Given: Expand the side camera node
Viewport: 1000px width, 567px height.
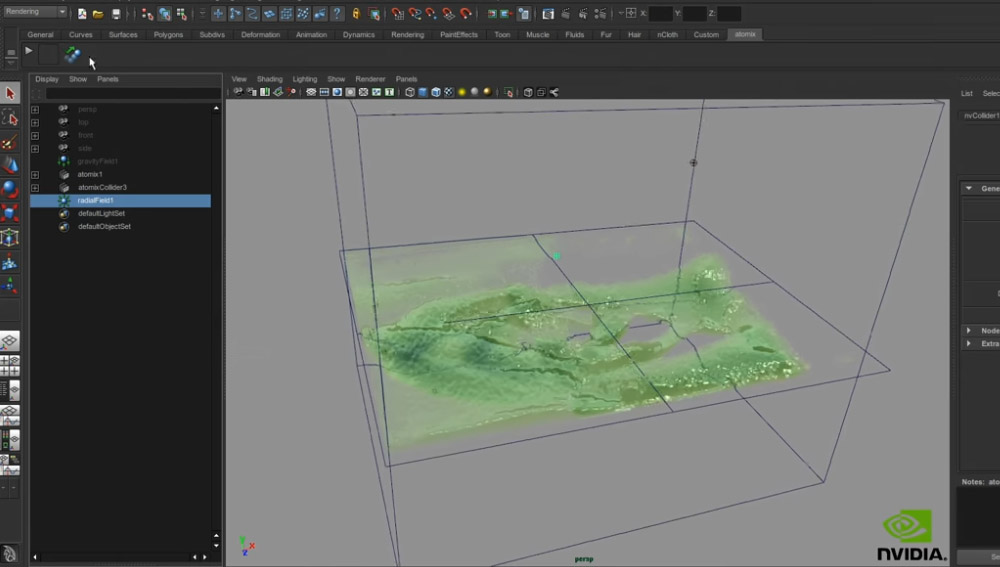Looking at the screenshot, I should 35,149.
